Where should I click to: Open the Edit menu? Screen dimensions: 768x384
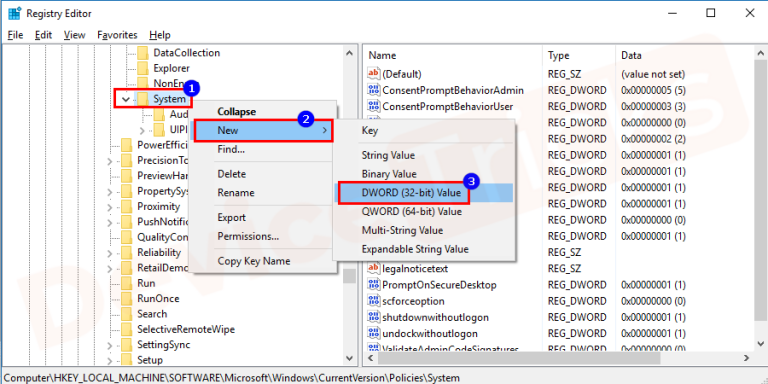coord(44,35)
